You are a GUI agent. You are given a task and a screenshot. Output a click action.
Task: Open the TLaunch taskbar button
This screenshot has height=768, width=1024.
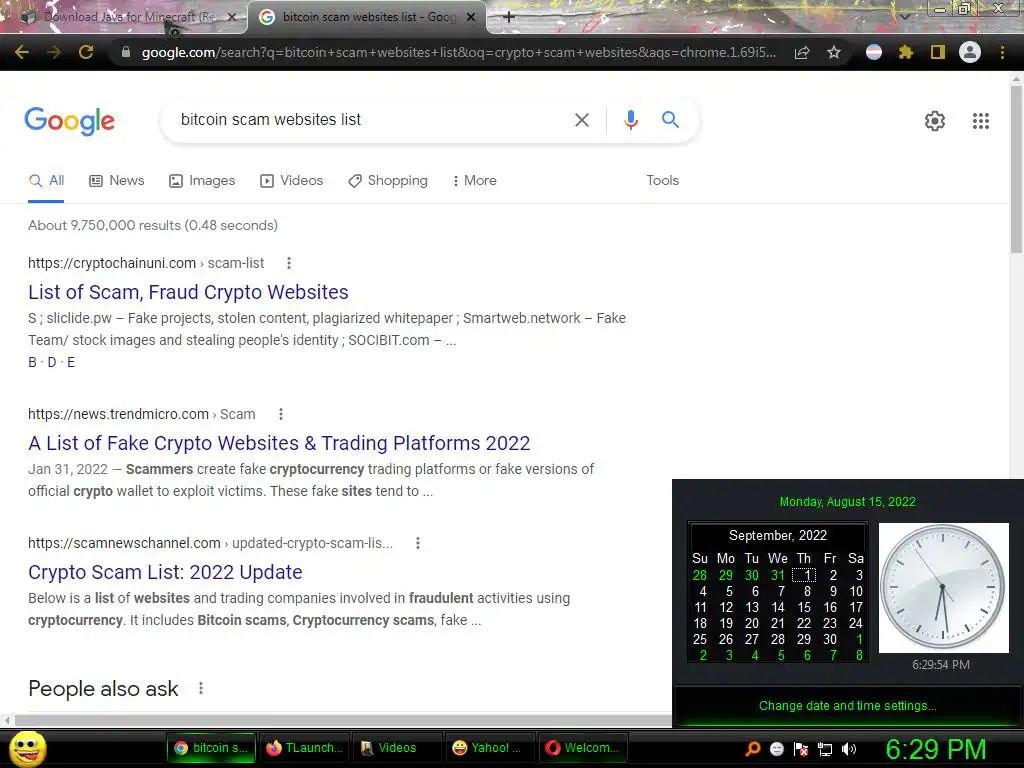pyautogui.click(x=304, y=748)
